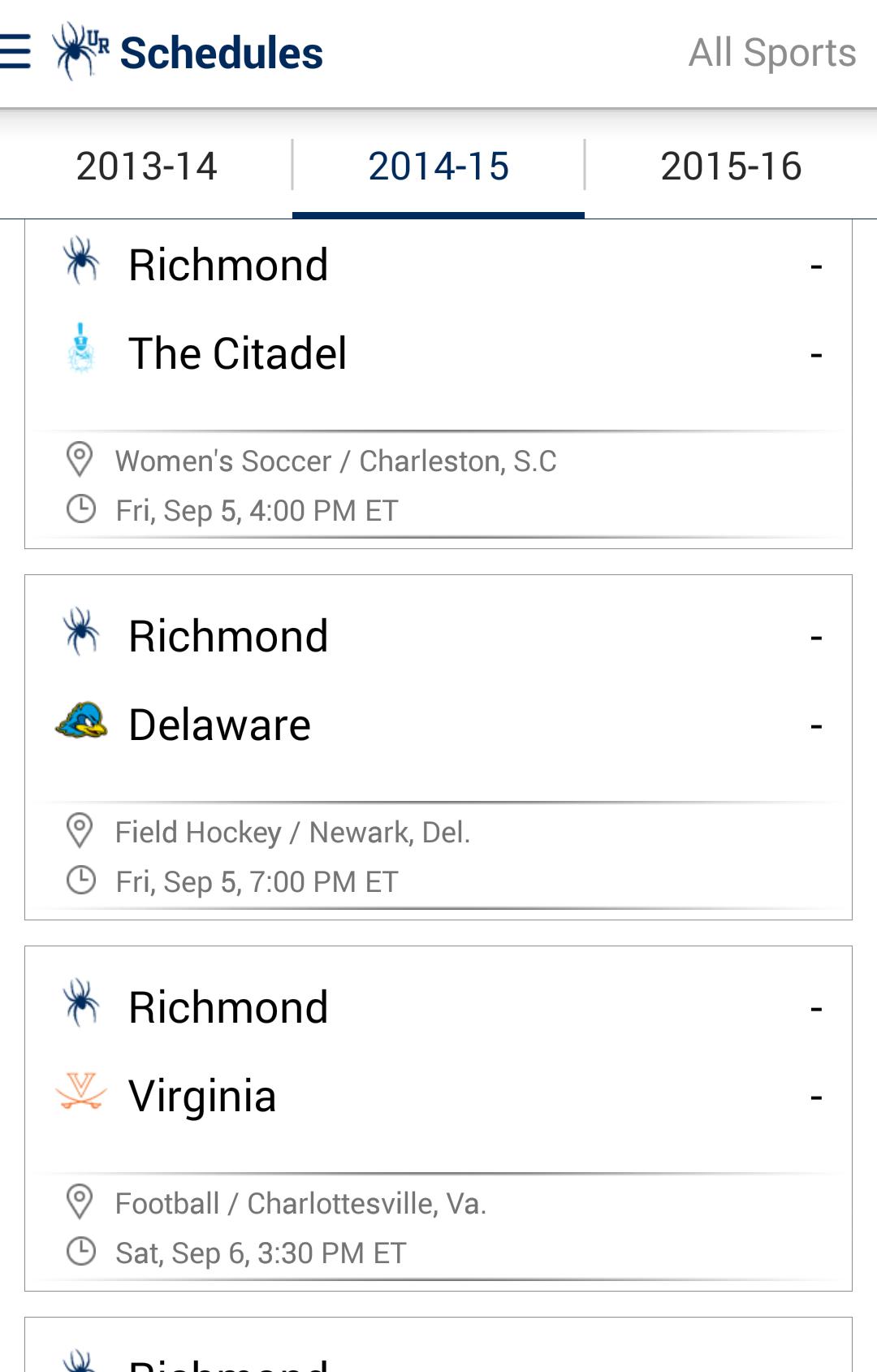Open the Delaware team name
This screenshot has height=1372, width=877.
pos(219,725)
